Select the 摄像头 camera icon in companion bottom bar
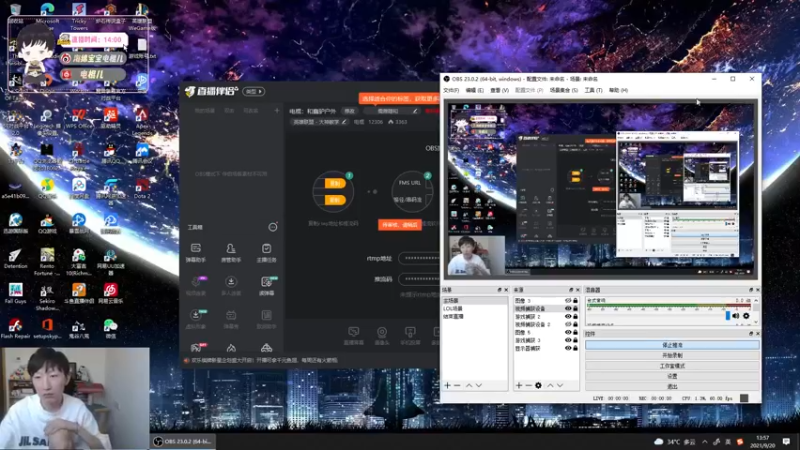Viewport: 800px width, 450px height. pos(382,336)
